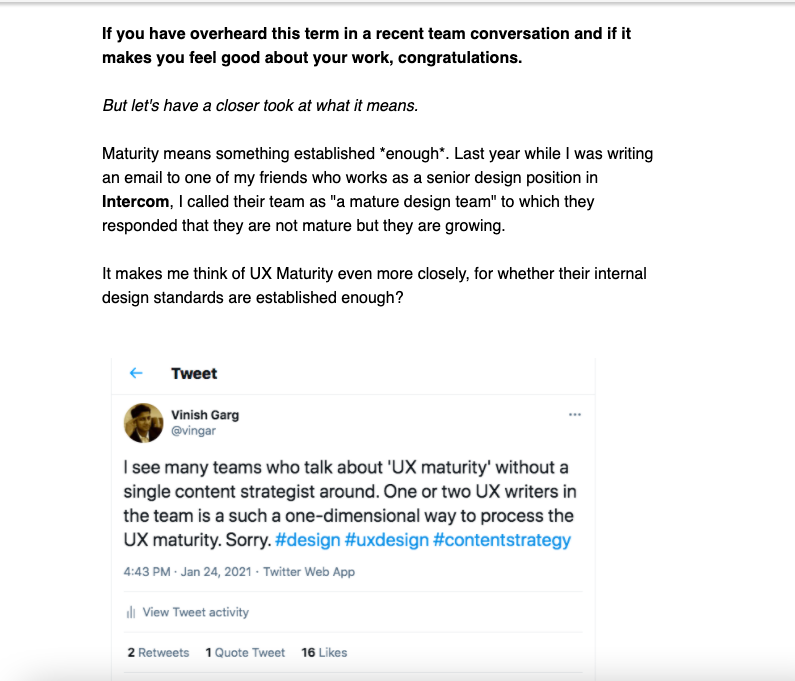
Task: Click the bar-chart Tweet activity icon
Action: (x=131, y=612)
